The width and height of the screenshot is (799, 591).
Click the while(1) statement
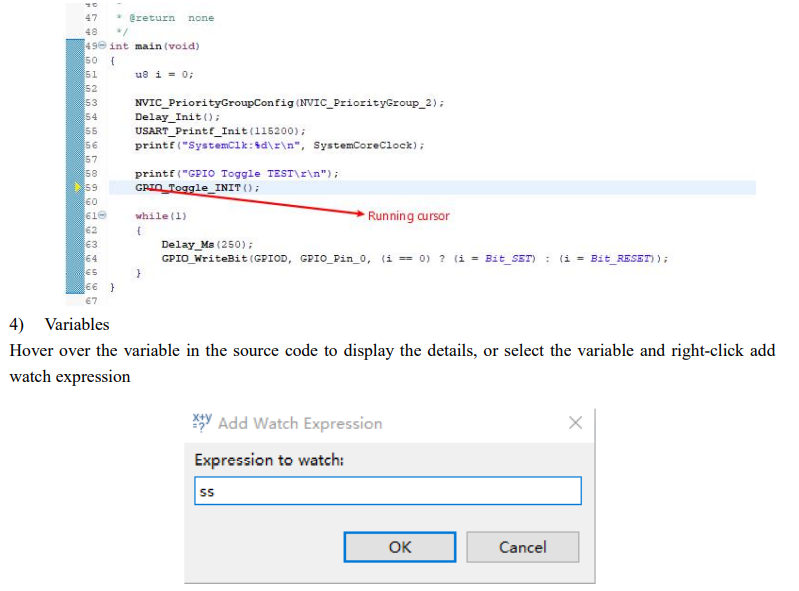click(161, 216)
